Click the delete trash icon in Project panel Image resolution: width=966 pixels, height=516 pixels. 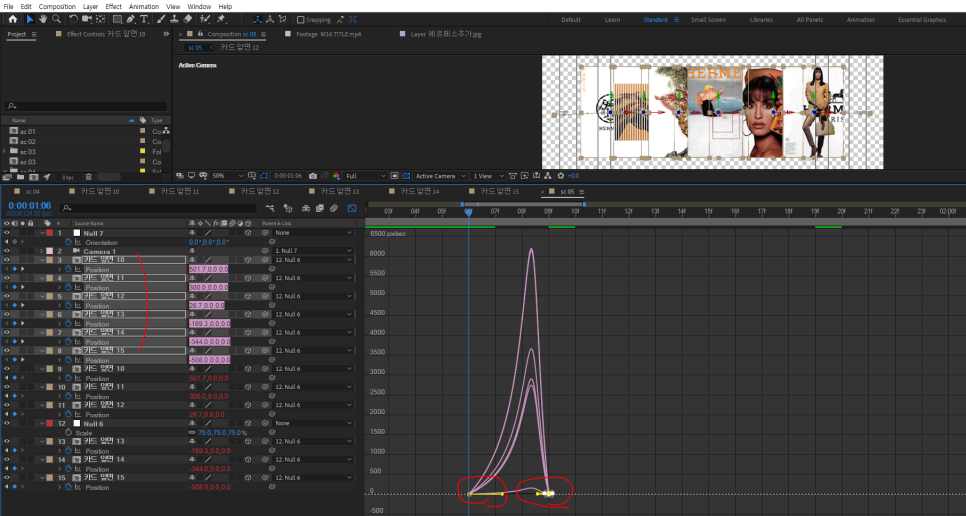point(89,177)
